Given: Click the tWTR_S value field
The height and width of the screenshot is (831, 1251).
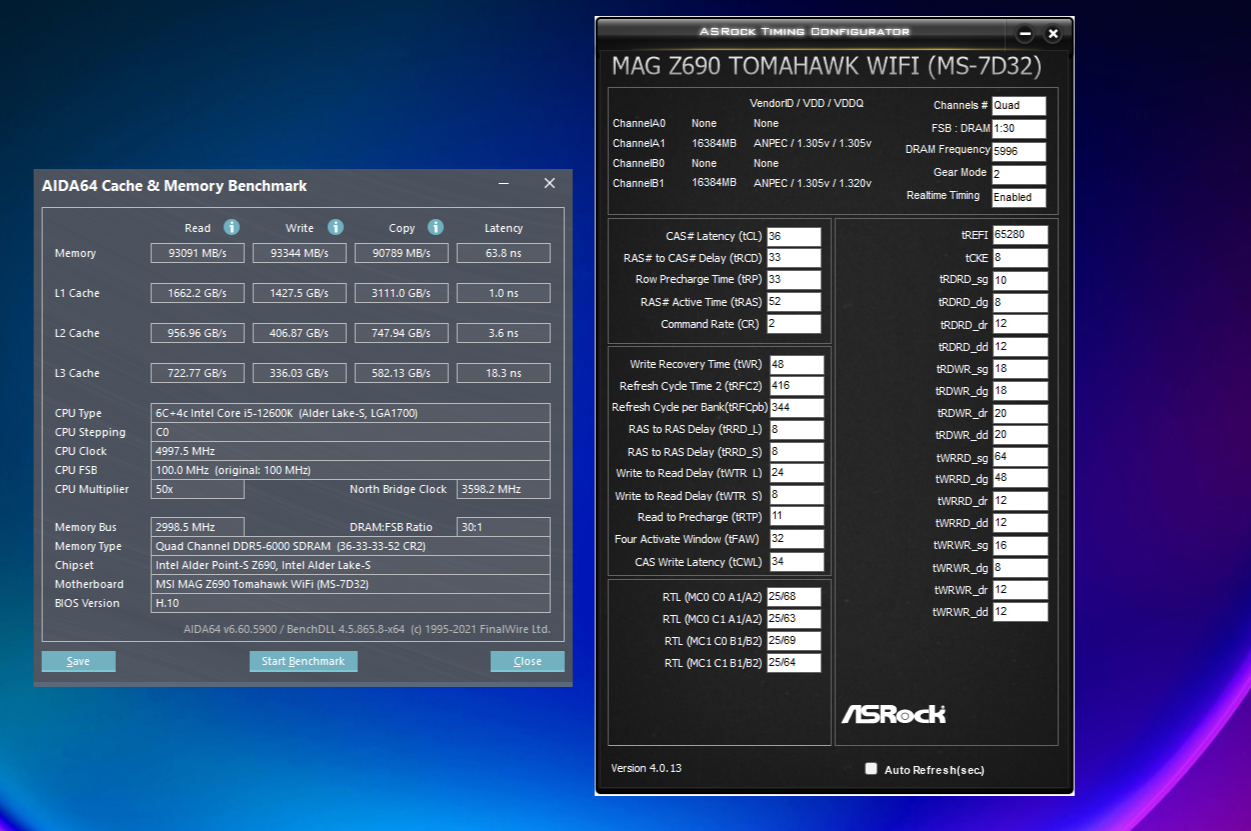Looking at the screenshot, I should point(796,495).
